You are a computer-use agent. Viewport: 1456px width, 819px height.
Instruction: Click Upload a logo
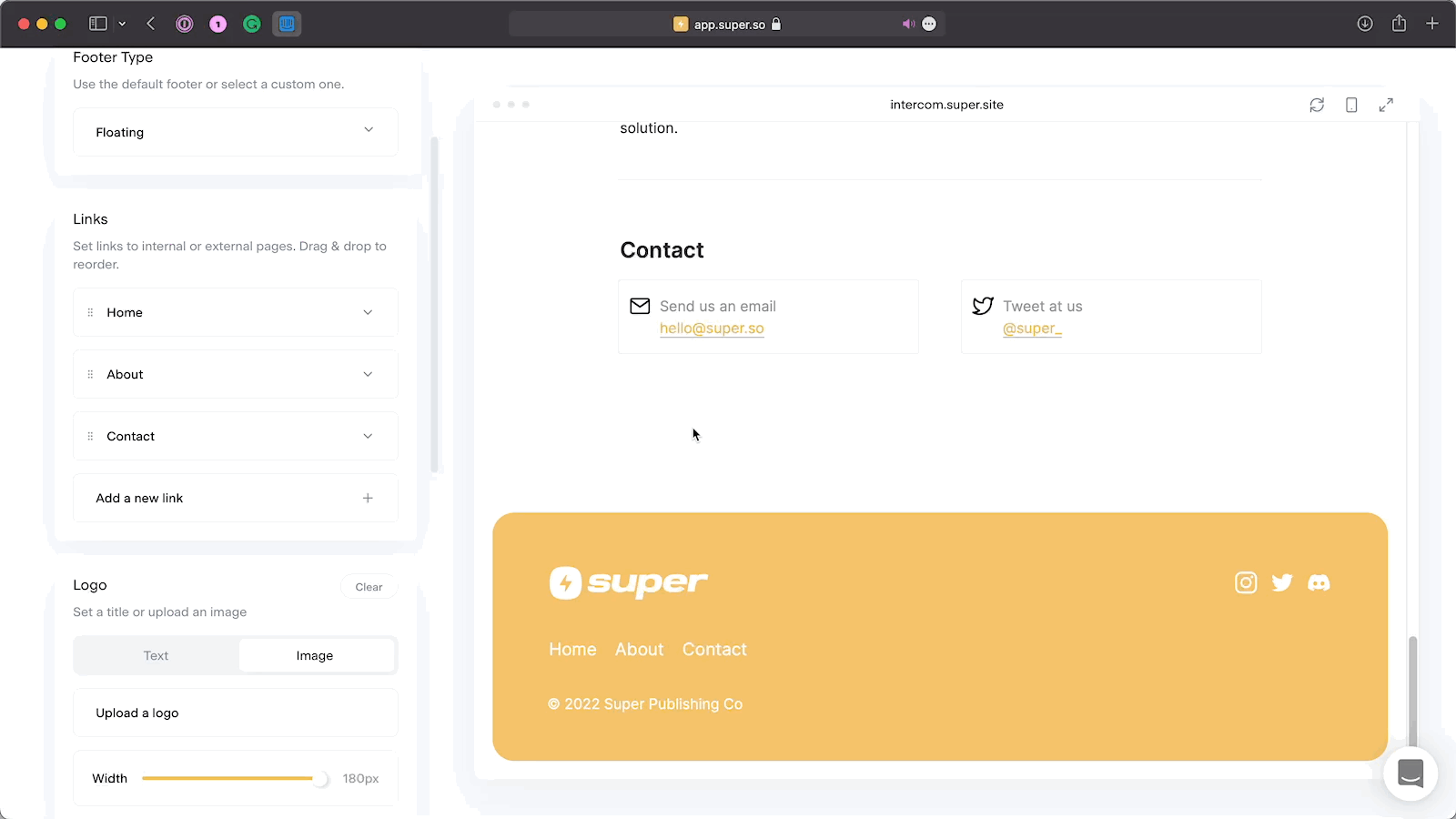click(x=236, y=713)
